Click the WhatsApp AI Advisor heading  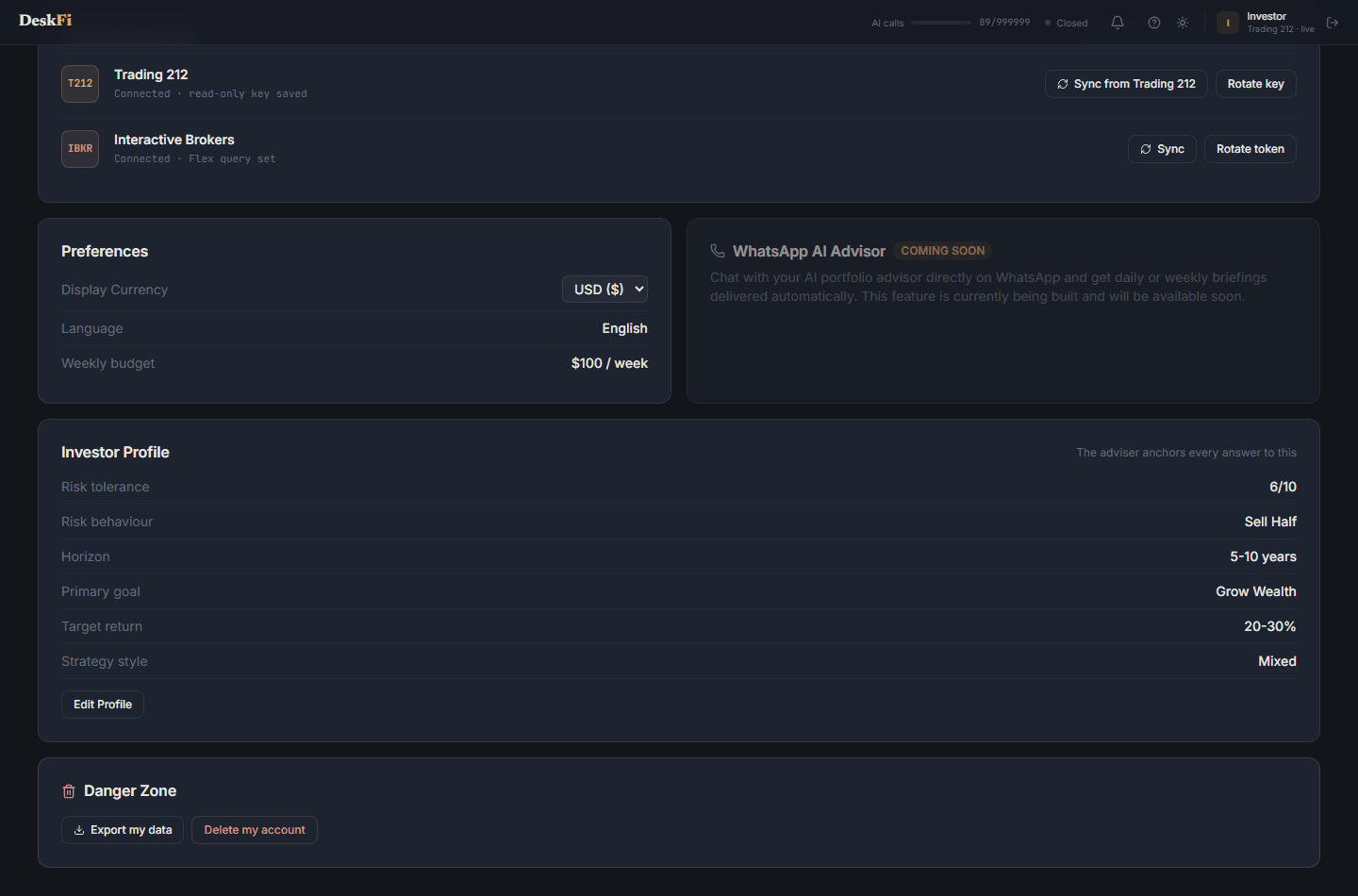pos(809,252)
